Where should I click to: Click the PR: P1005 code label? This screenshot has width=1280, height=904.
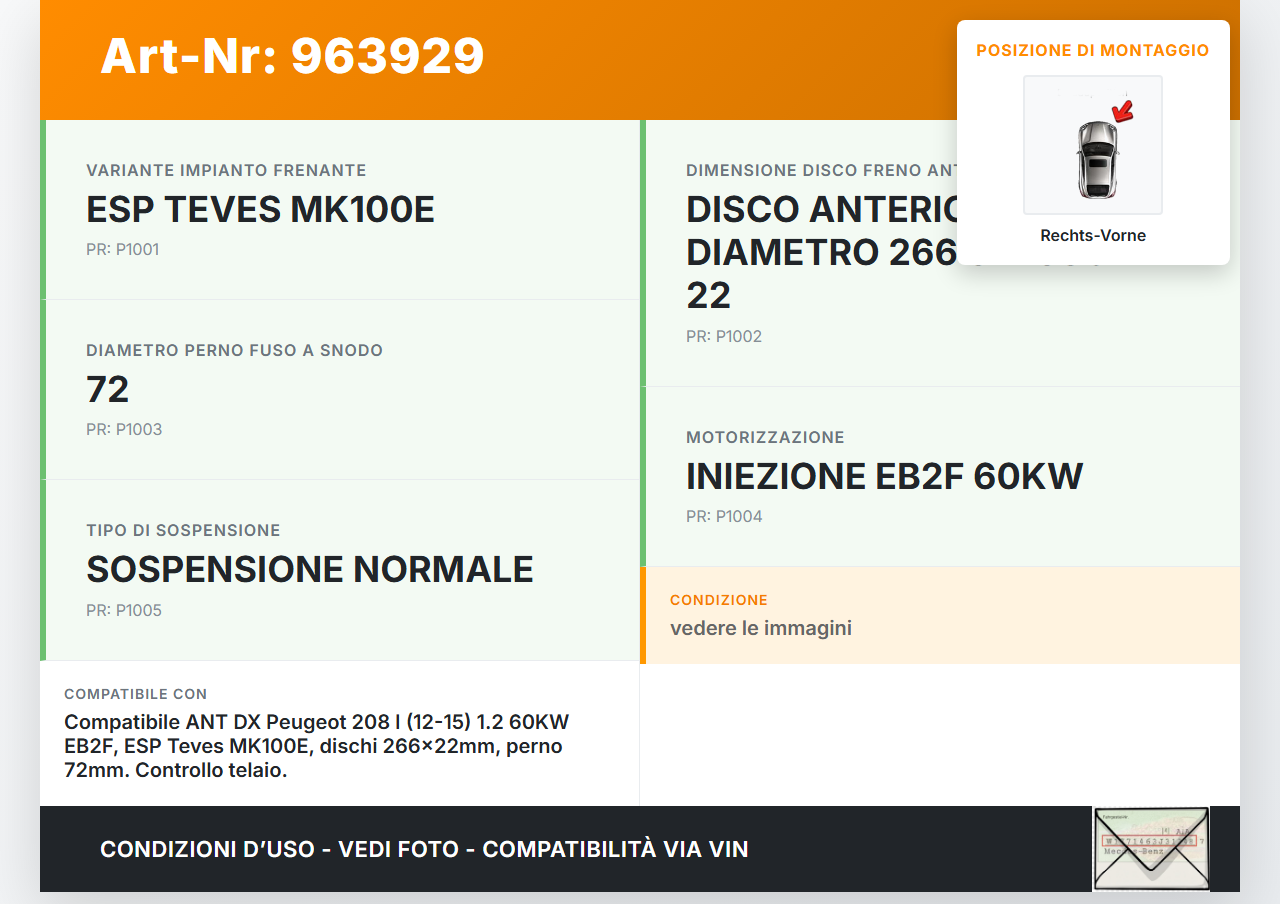(124, 609)
